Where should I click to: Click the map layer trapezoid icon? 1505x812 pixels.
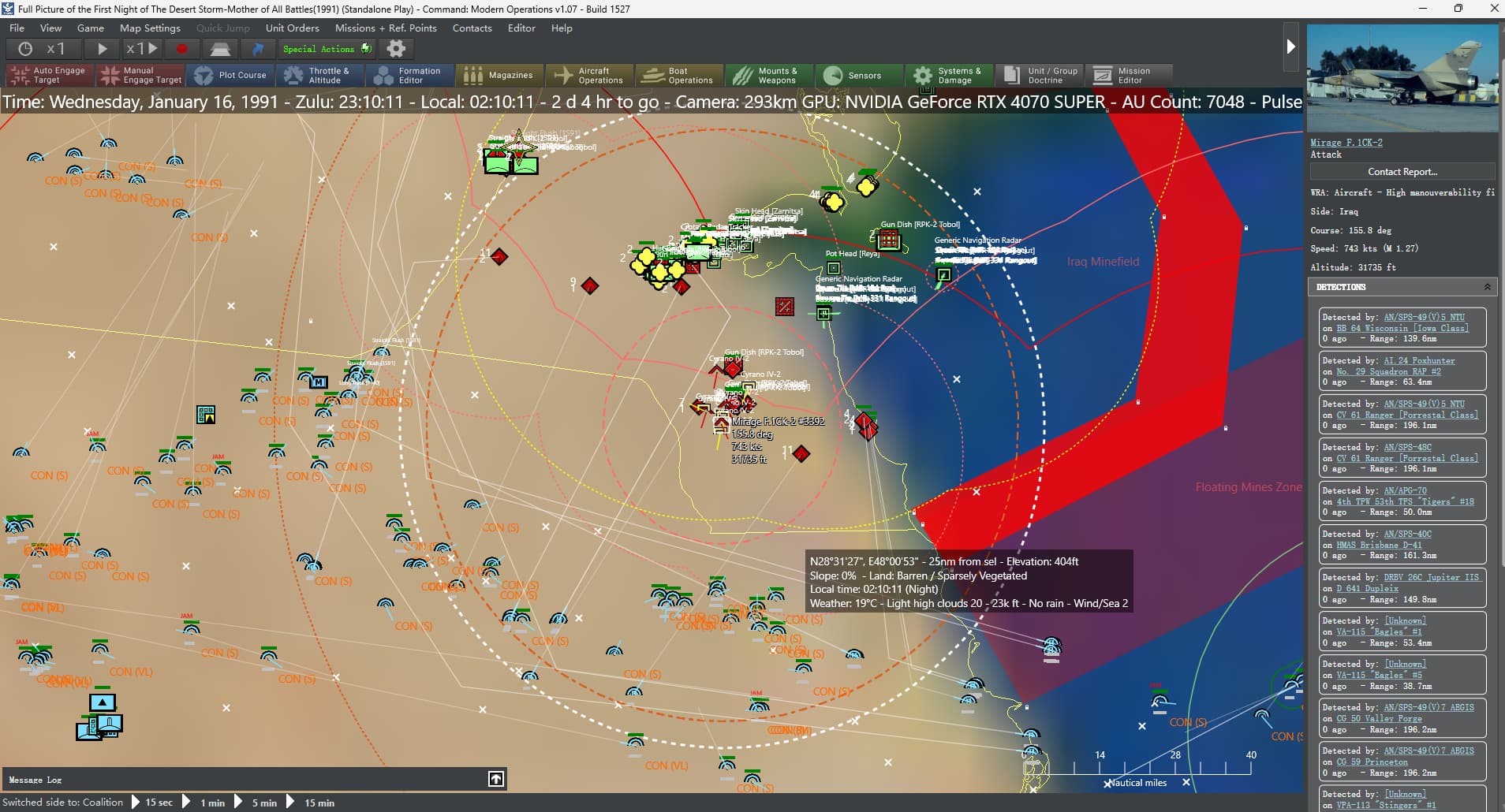click(x=220, y=49)
